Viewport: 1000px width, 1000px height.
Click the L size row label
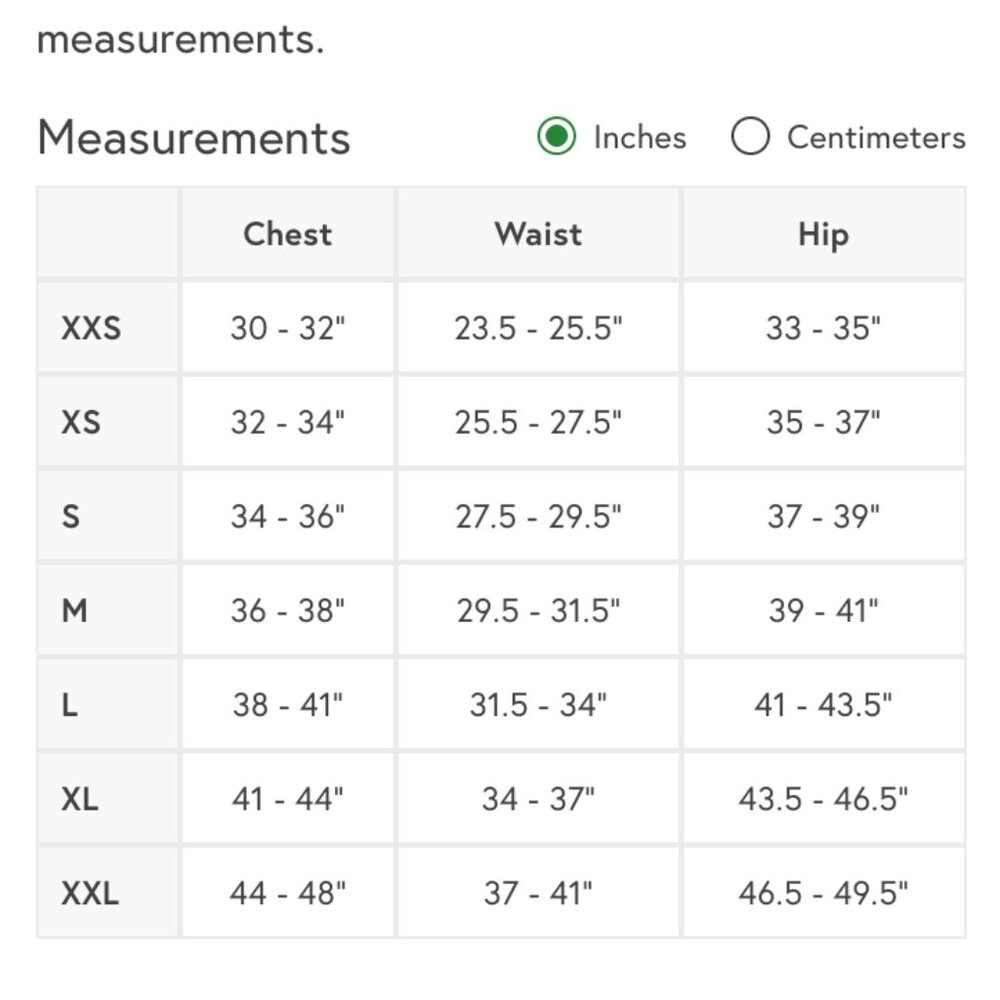click(70, 705)
